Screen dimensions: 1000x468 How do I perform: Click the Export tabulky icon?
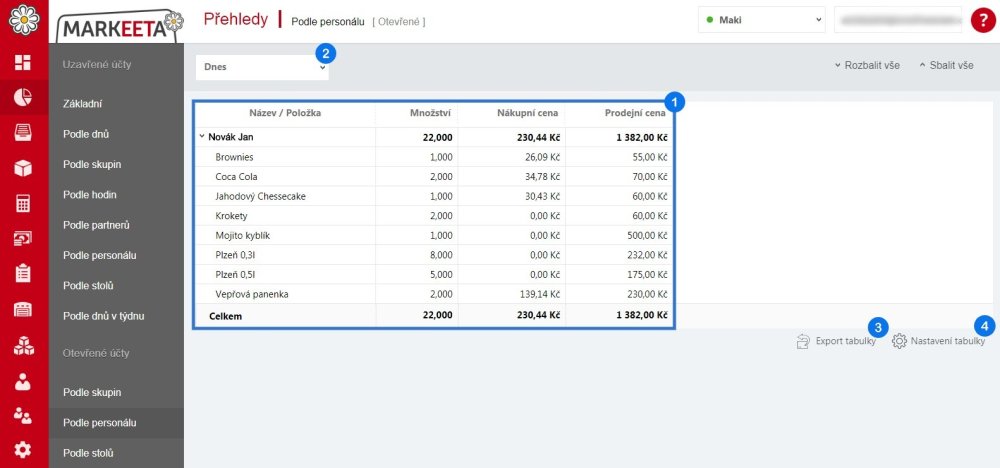tap(803, 342)
